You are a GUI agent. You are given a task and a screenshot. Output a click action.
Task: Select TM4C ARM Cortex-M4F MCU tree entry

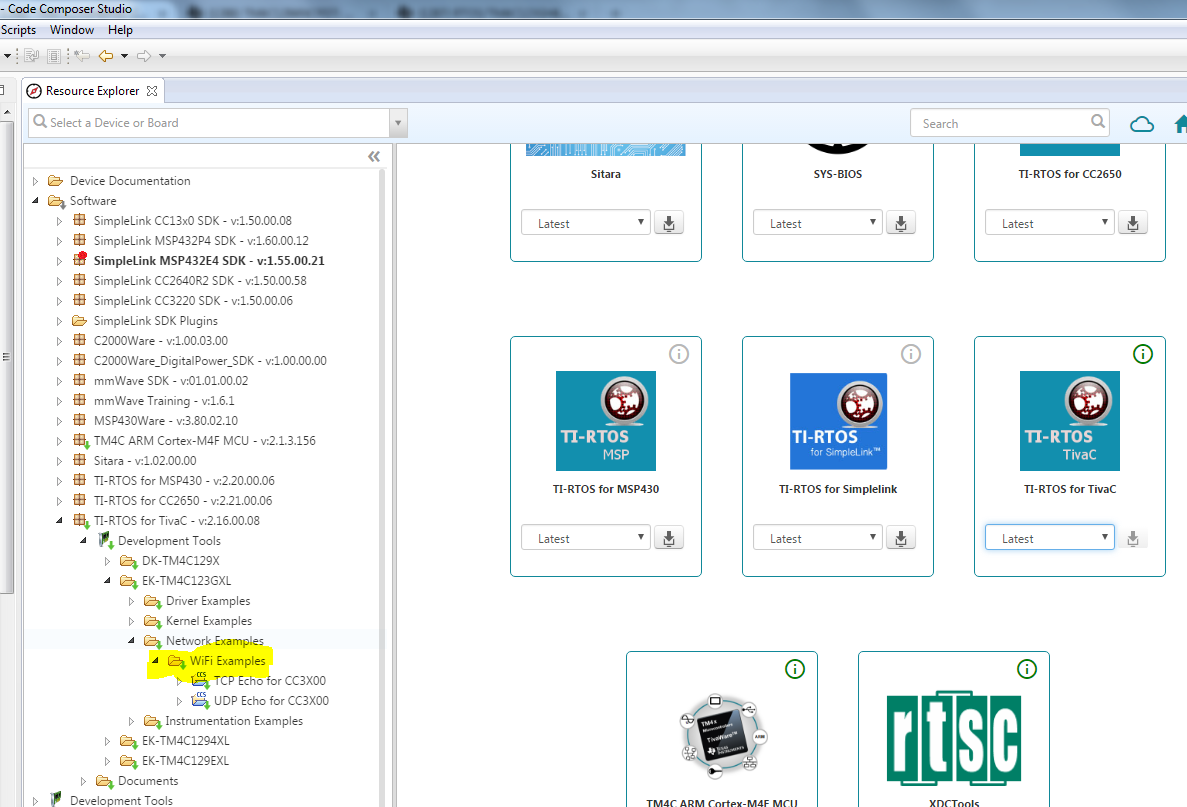(204, 441)
